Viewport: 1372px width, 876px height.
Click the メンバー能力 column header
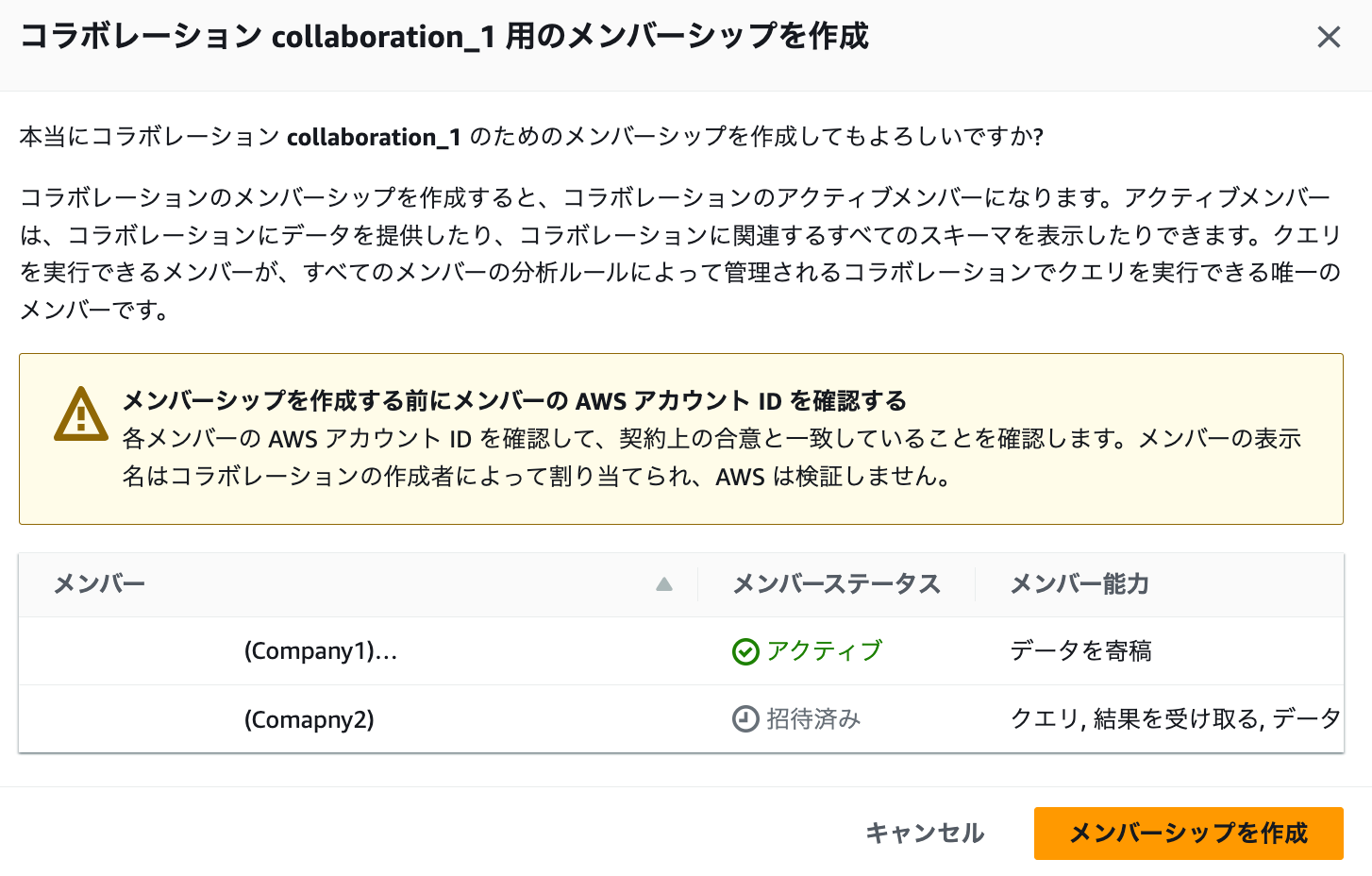pos(1079,584)
